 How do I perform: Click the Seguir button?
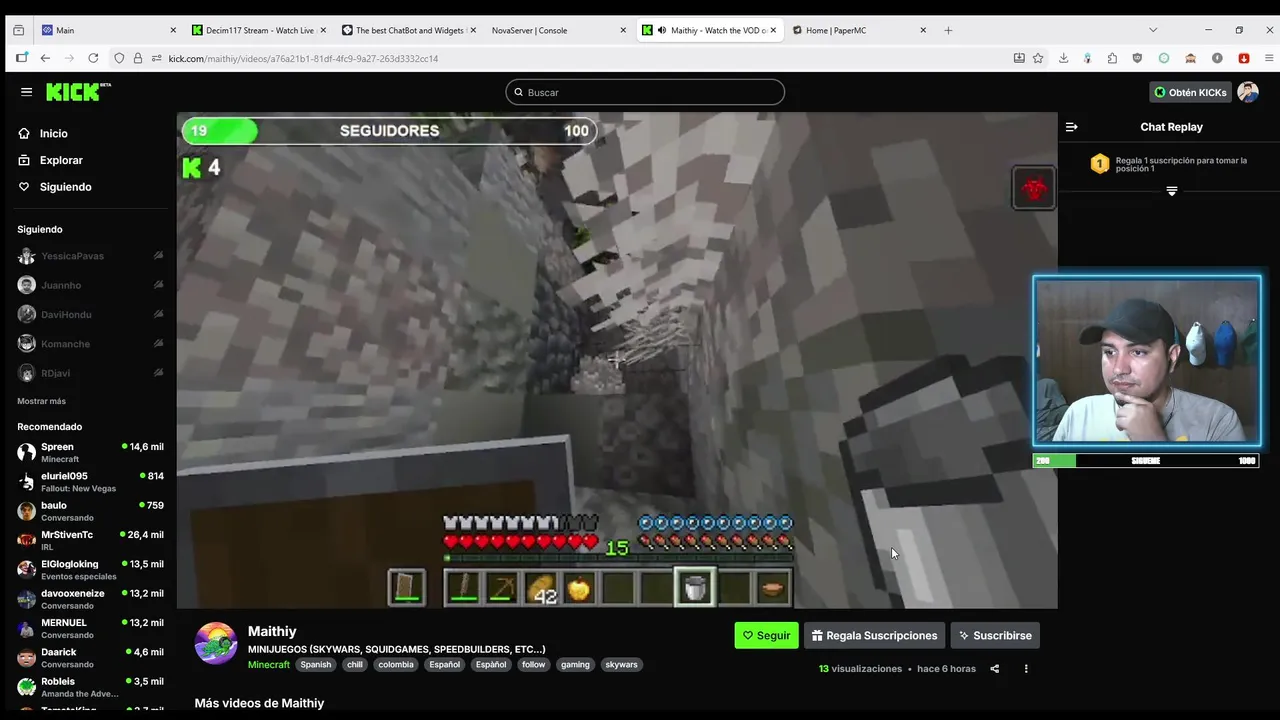pos(766,635)
